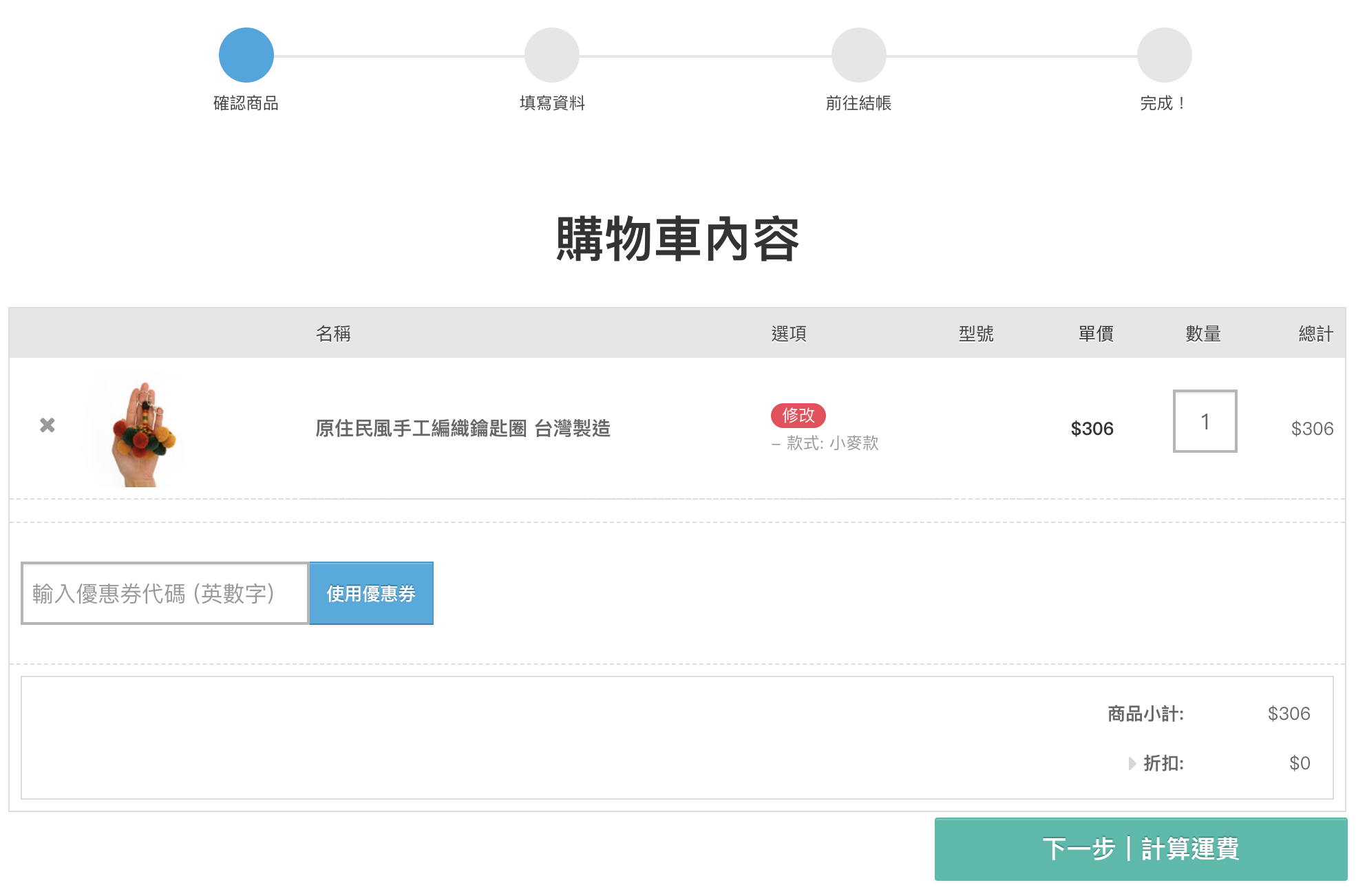The image size is (1356, 896).
Task: Click the 款式: 小麥款 option text
Action: point(832,443)
